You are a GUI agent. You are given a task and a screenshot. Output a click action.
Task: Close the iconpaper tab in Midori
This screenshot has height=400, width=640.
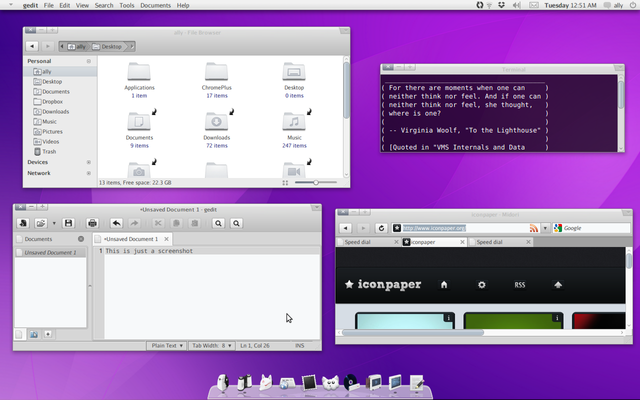(x=462, y=242)
